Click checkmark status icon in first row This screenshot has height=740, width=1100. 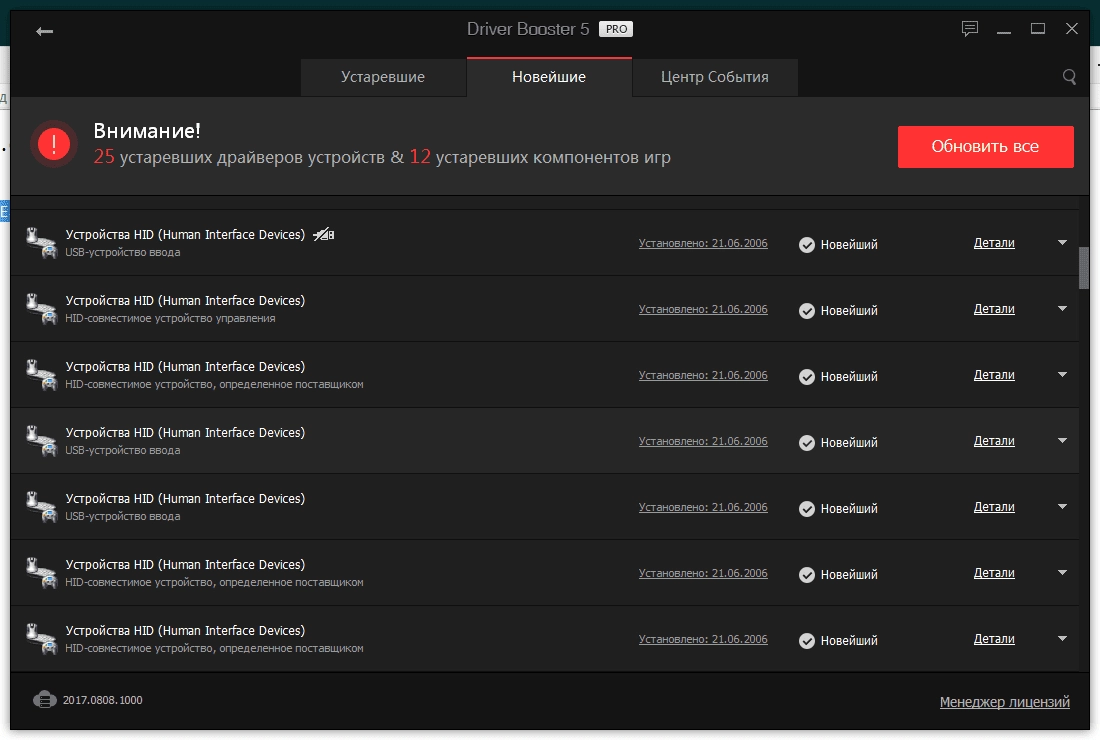[807, 244]
